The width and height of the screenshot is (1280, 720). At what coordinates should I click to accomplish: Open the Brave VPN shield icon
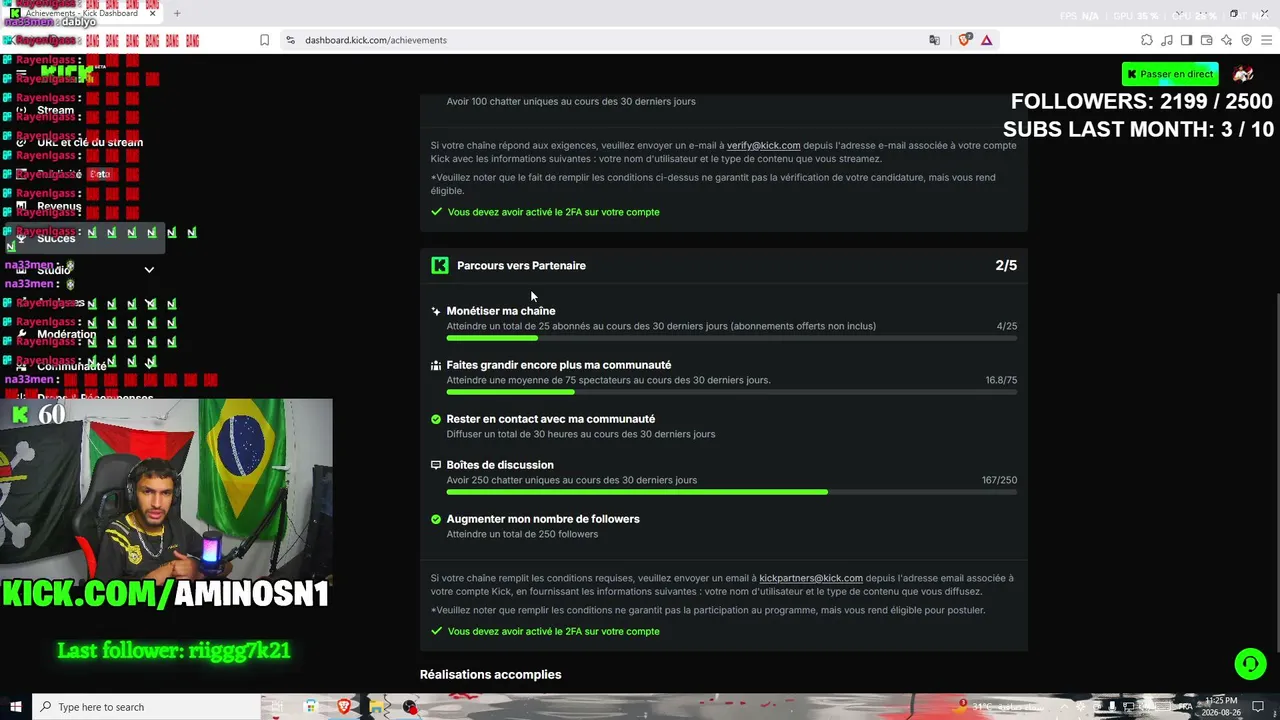click(x=1246, y=40)
